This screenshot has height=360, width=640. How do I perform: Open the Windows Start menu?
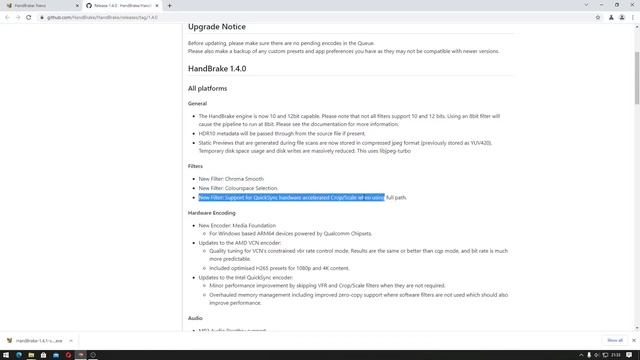pos(6,355)
